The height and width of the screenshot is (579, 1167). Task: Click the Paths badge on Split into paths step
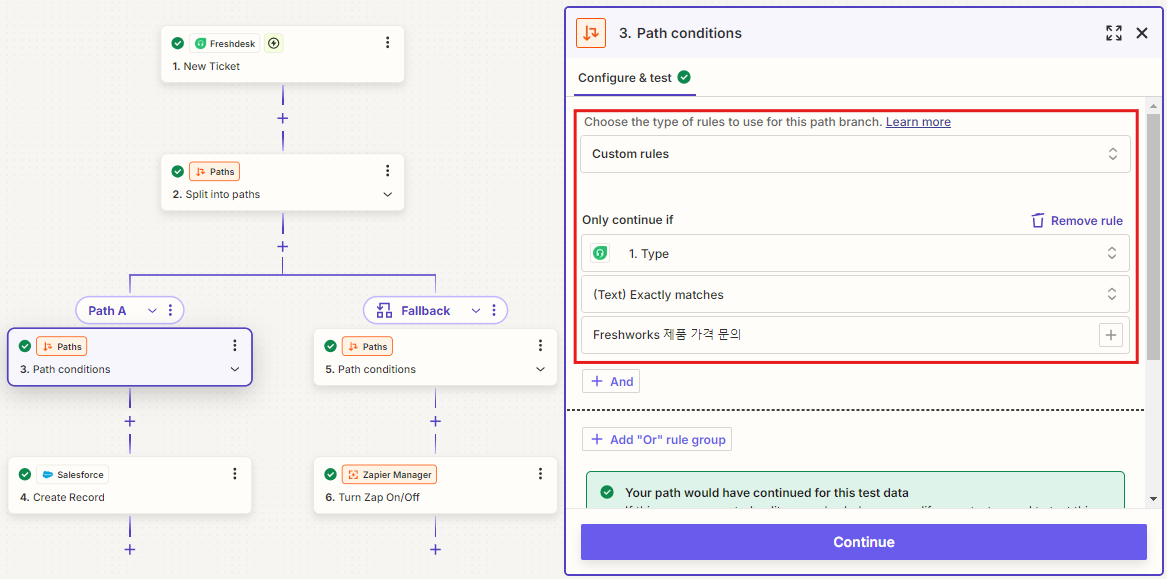[x=214, y=171]
